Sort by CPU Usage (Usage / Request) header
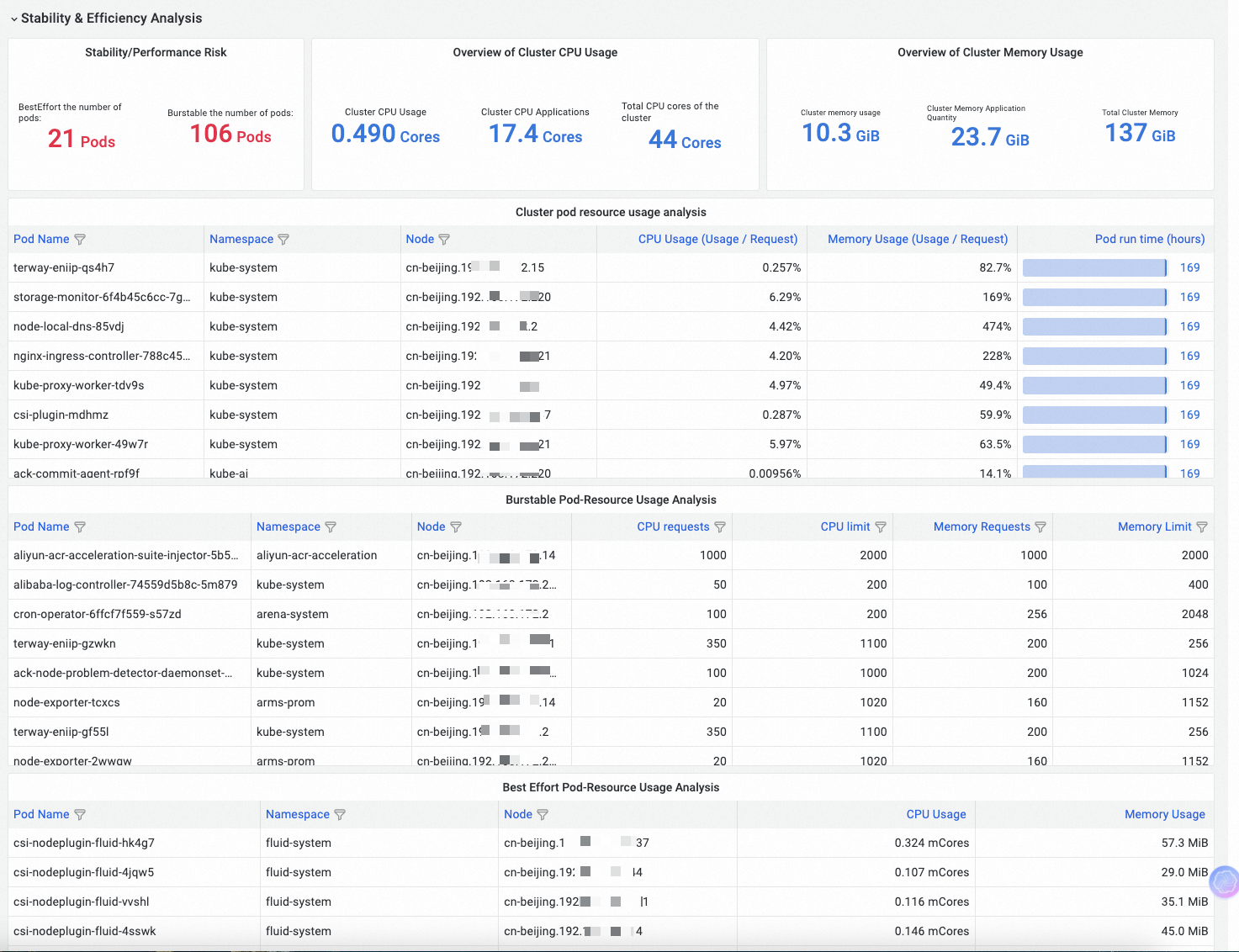1239x952 pixels. [717, 240]
